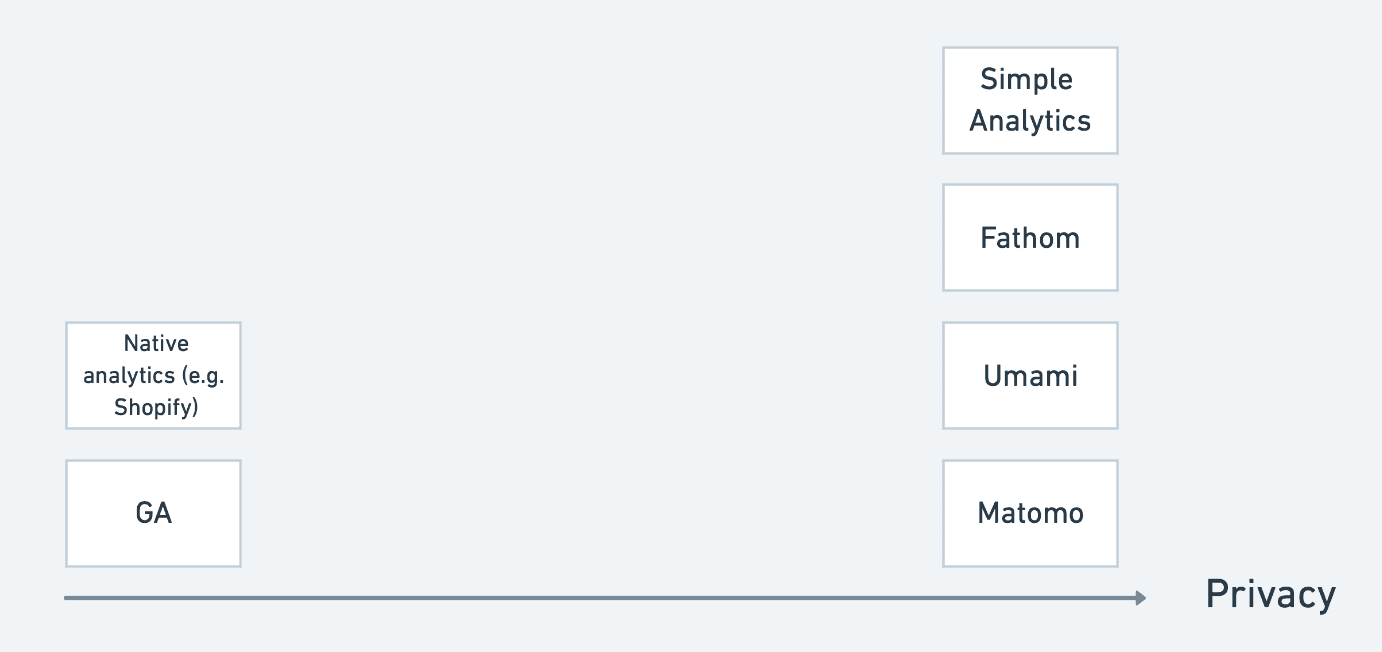Click the word "Analytics" in the top box
The width and height of the screenshot is (1382, 652).
[x=1030, y=121]
